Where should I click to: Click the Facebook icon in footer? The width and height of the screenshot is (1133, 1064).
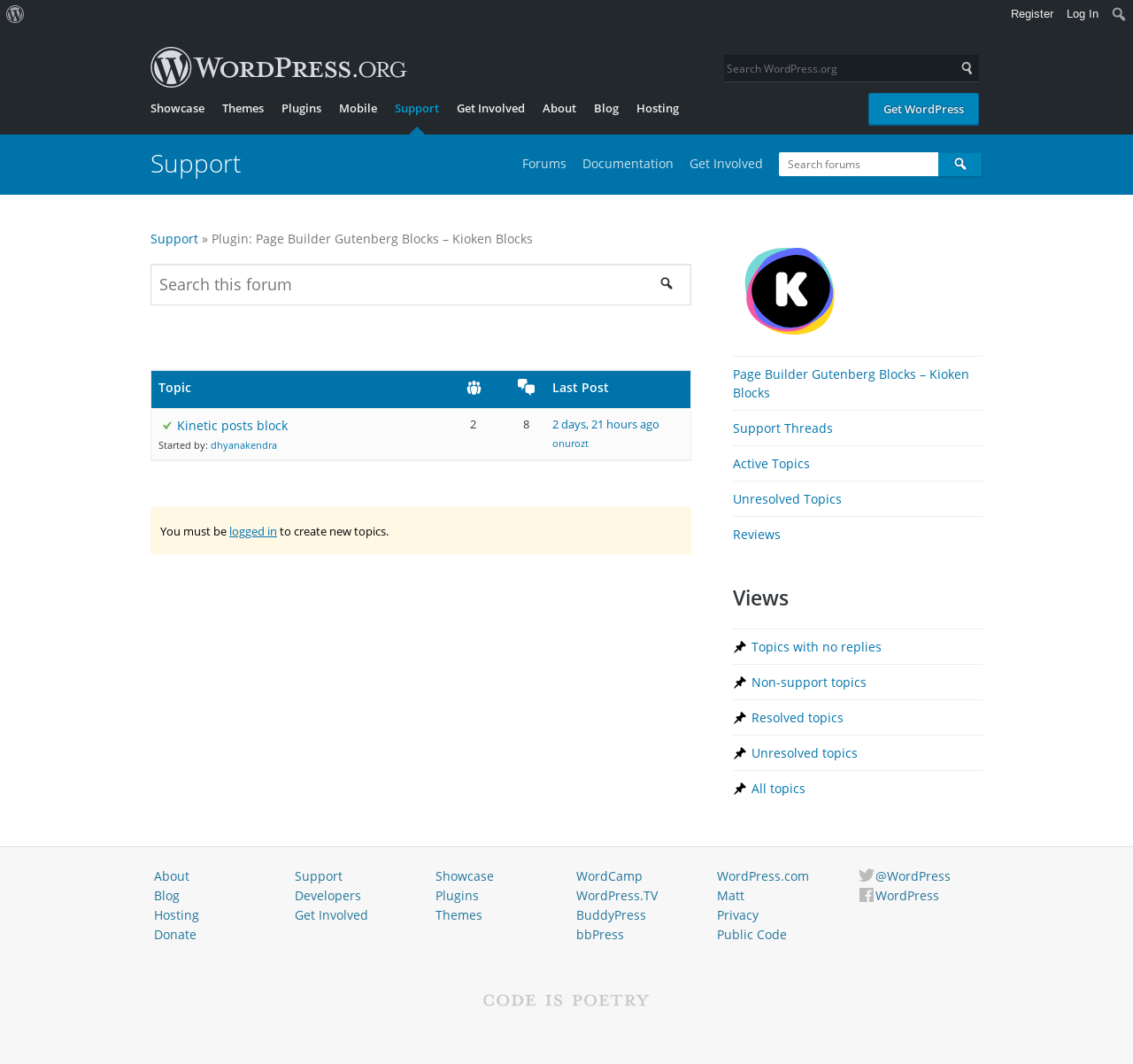pos(867,895)
